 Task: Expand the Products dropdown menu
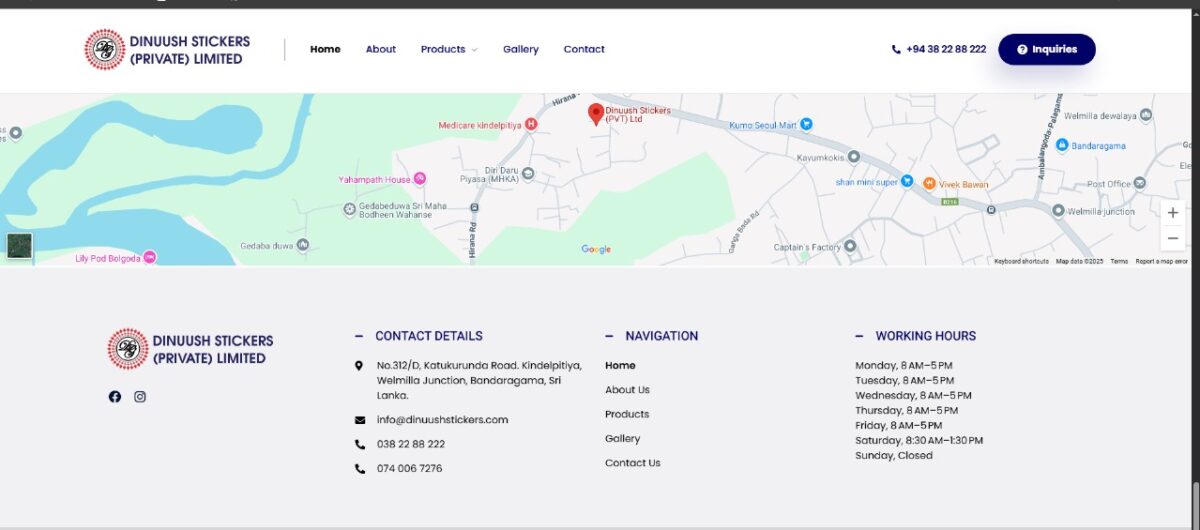point(449,49)
